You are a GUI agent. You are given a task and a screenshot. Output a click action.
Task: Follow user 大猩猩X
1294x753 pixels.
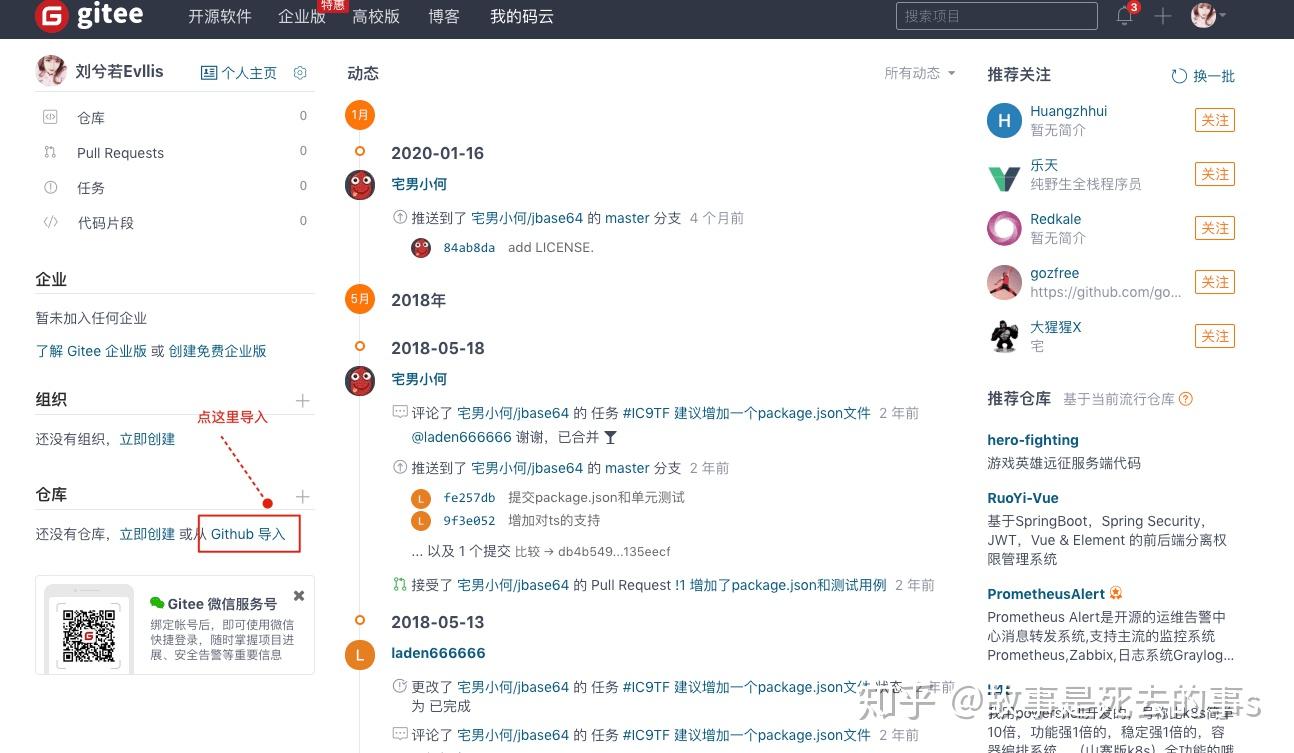pos(1215,336)
